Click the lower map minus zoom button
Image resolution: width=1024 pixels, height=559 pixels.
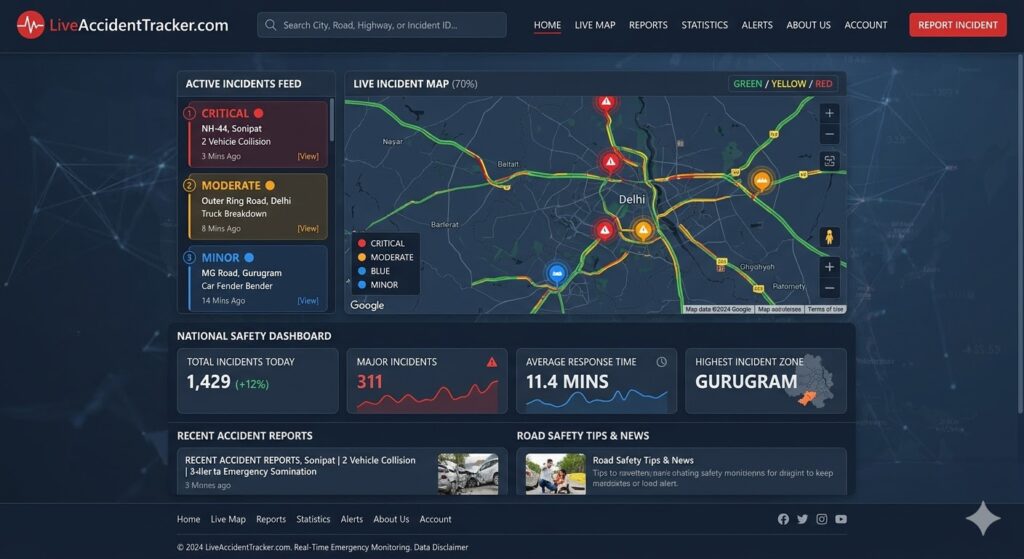tap(829, 288)
